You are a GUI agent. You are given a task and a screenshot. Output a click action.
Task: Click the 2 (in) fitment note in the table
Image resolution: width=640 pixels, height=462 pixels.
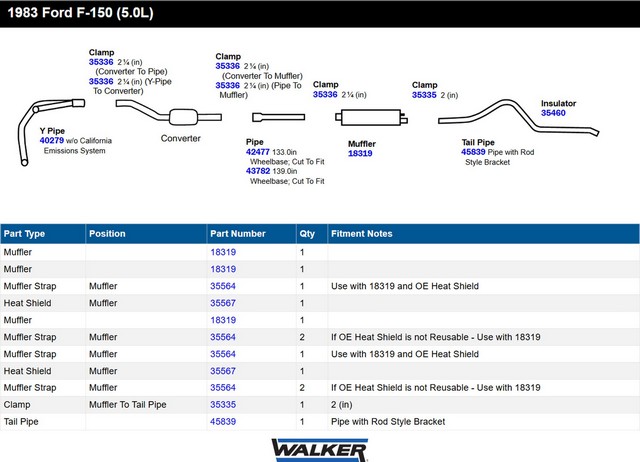point(342,404)
